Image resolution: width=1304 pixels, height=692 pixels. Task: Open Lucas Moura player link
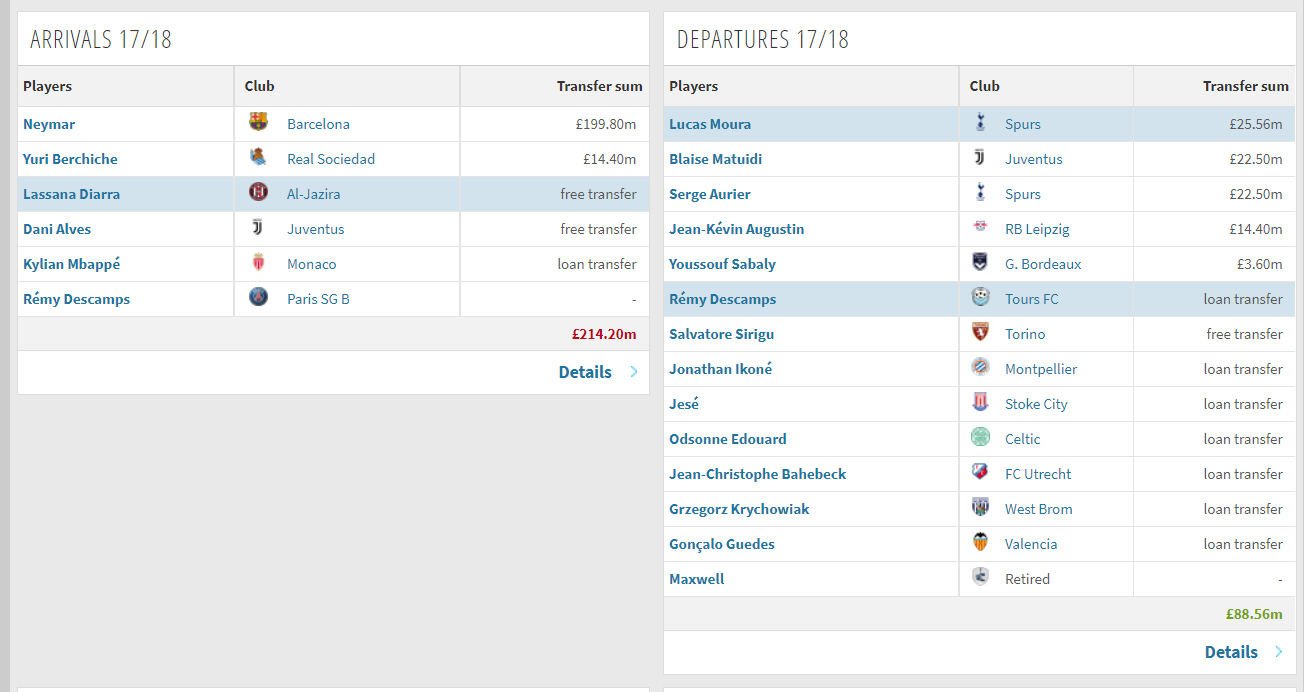click(x=710, y=124)
